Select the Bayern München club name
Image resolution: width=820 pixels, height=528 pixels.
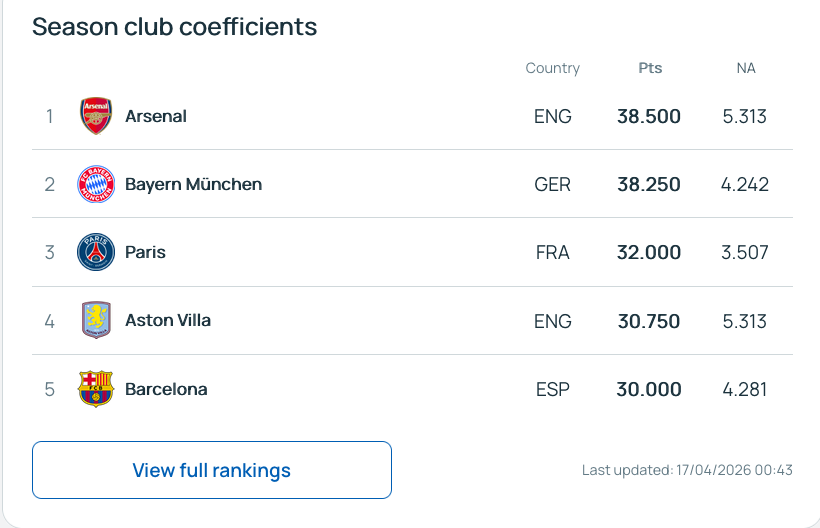[193, 184]
